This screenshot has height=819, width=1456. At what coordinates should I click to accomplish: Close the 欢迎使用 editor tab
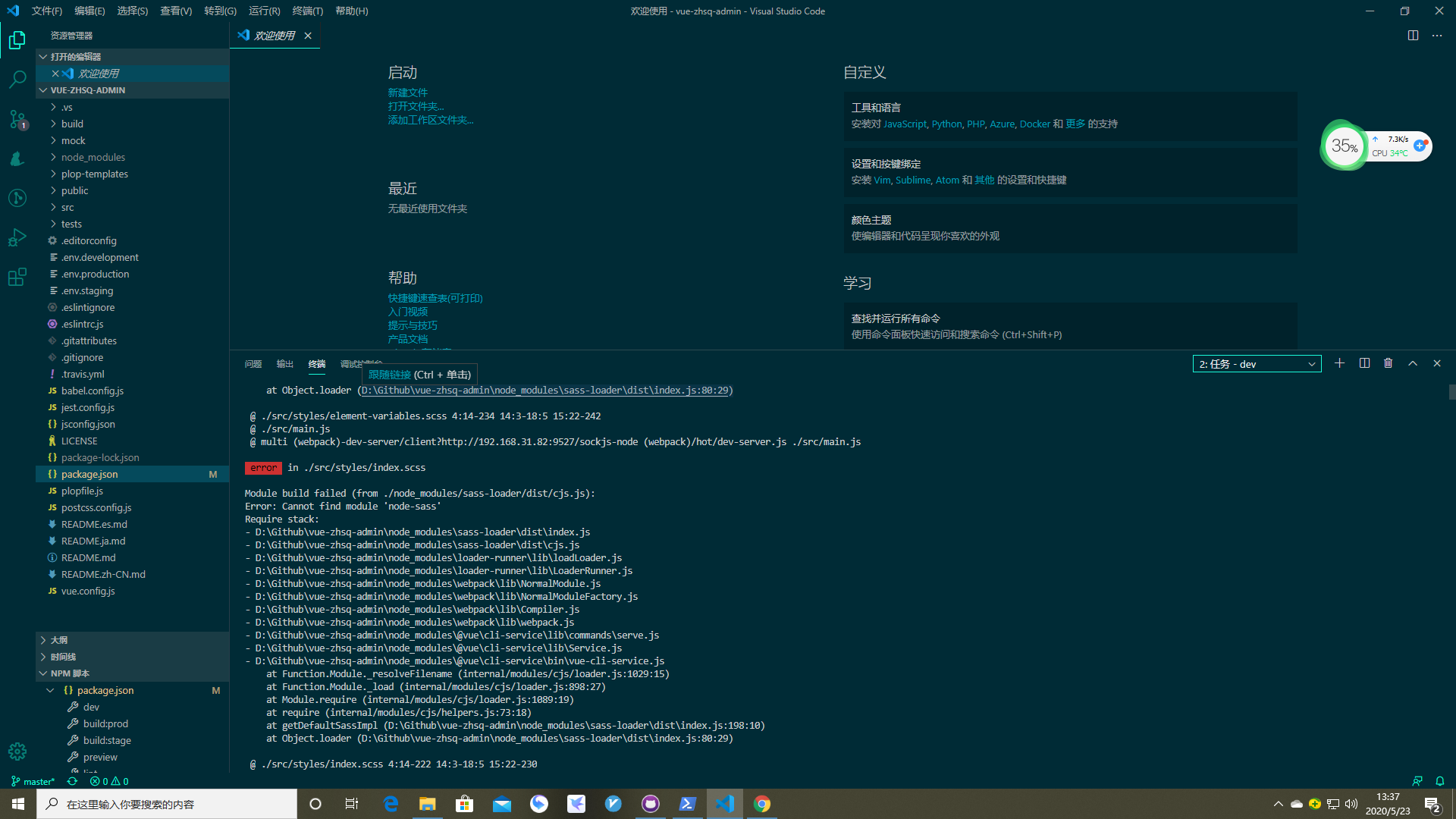[x=308, y=36]
